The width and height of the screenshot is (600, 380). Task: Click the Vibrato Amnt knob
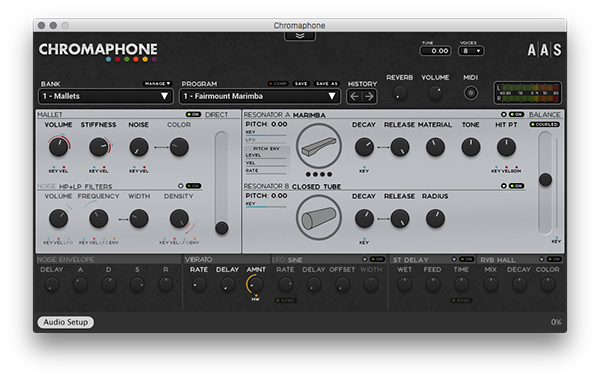click(x=256, y=284)
